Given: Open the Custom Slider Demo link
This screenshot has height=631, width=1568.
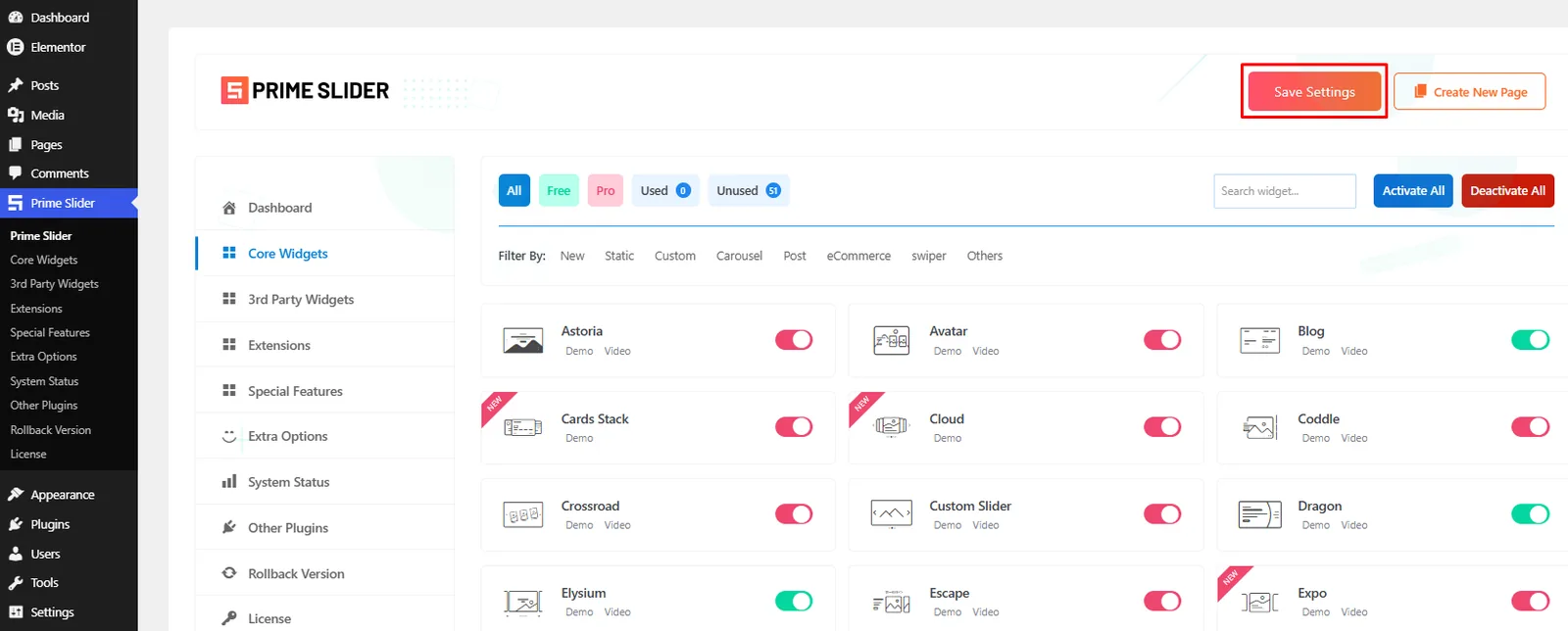Looking at the screenshot, I should click(948, 525).
